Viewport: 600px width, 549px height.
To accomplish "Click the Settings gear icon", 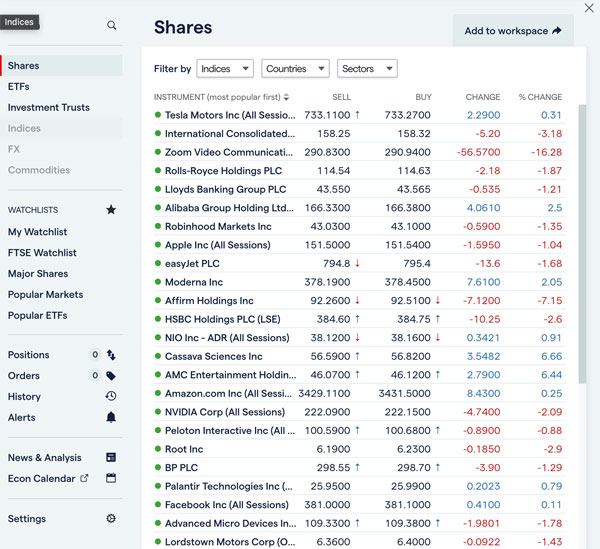I will [x=111, y=519].
